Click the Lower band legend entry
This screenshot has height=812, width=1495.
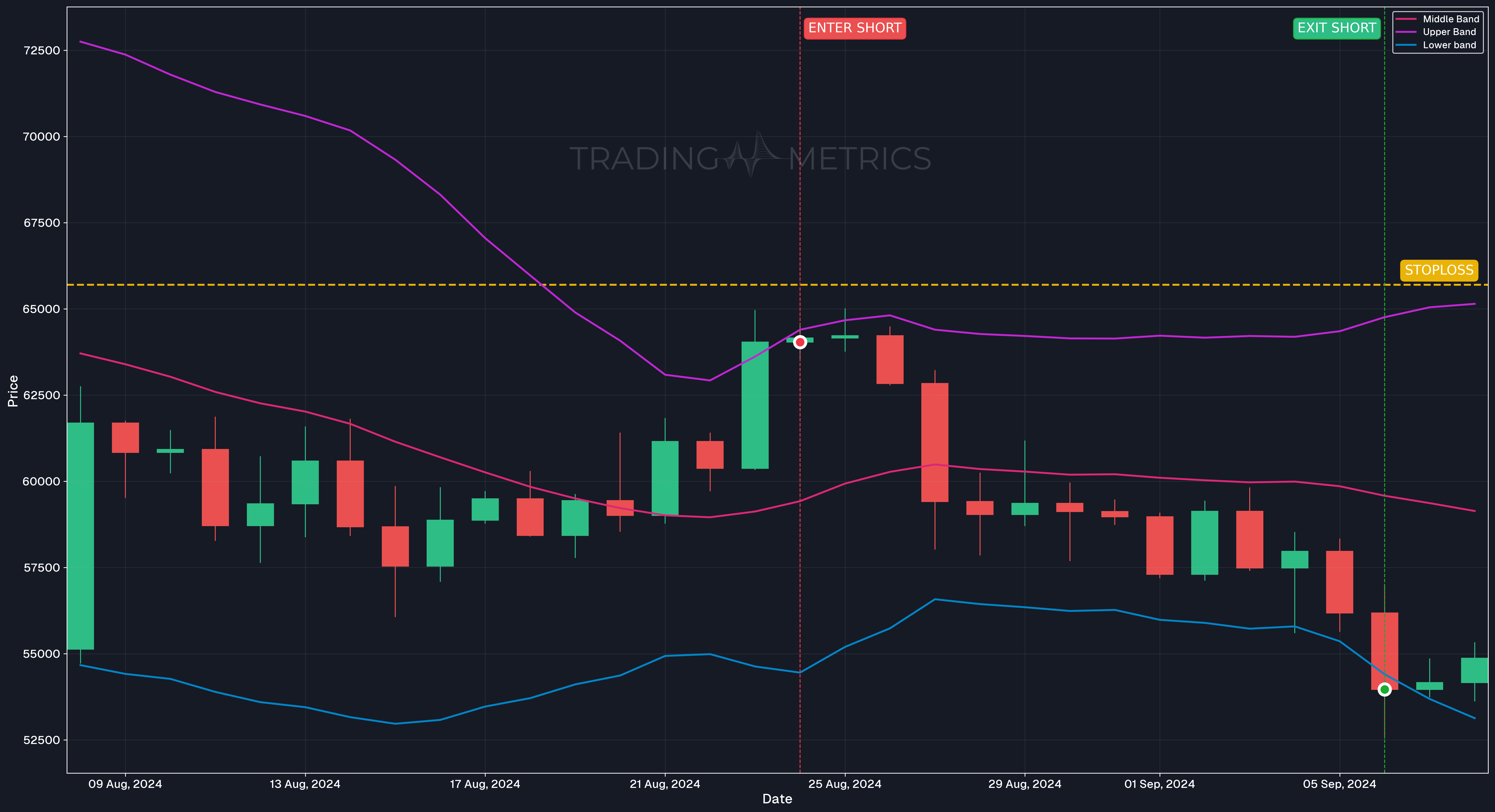coord(1436,45)
